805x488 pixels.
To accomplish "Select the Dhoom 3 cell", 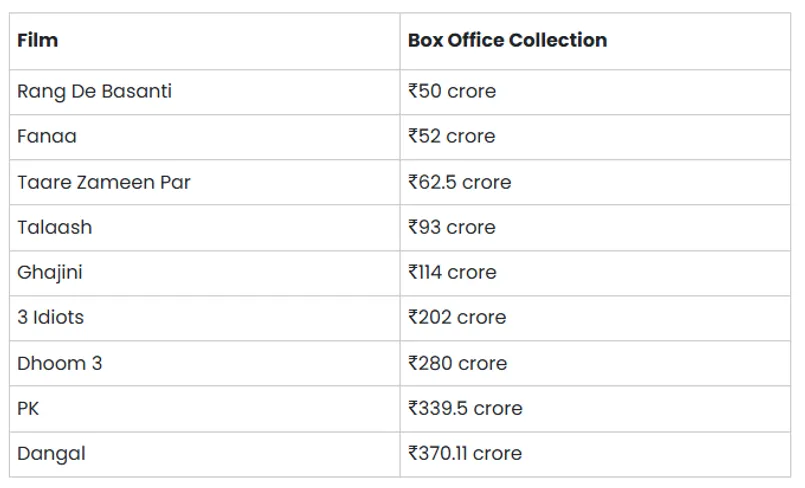I will coord(60,363).
